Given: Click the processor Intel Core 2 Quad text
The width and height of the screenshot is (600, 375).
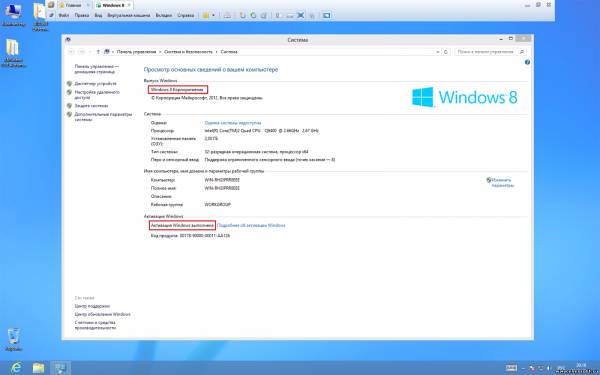Looking at the screenshot, I should coord(261,131).
